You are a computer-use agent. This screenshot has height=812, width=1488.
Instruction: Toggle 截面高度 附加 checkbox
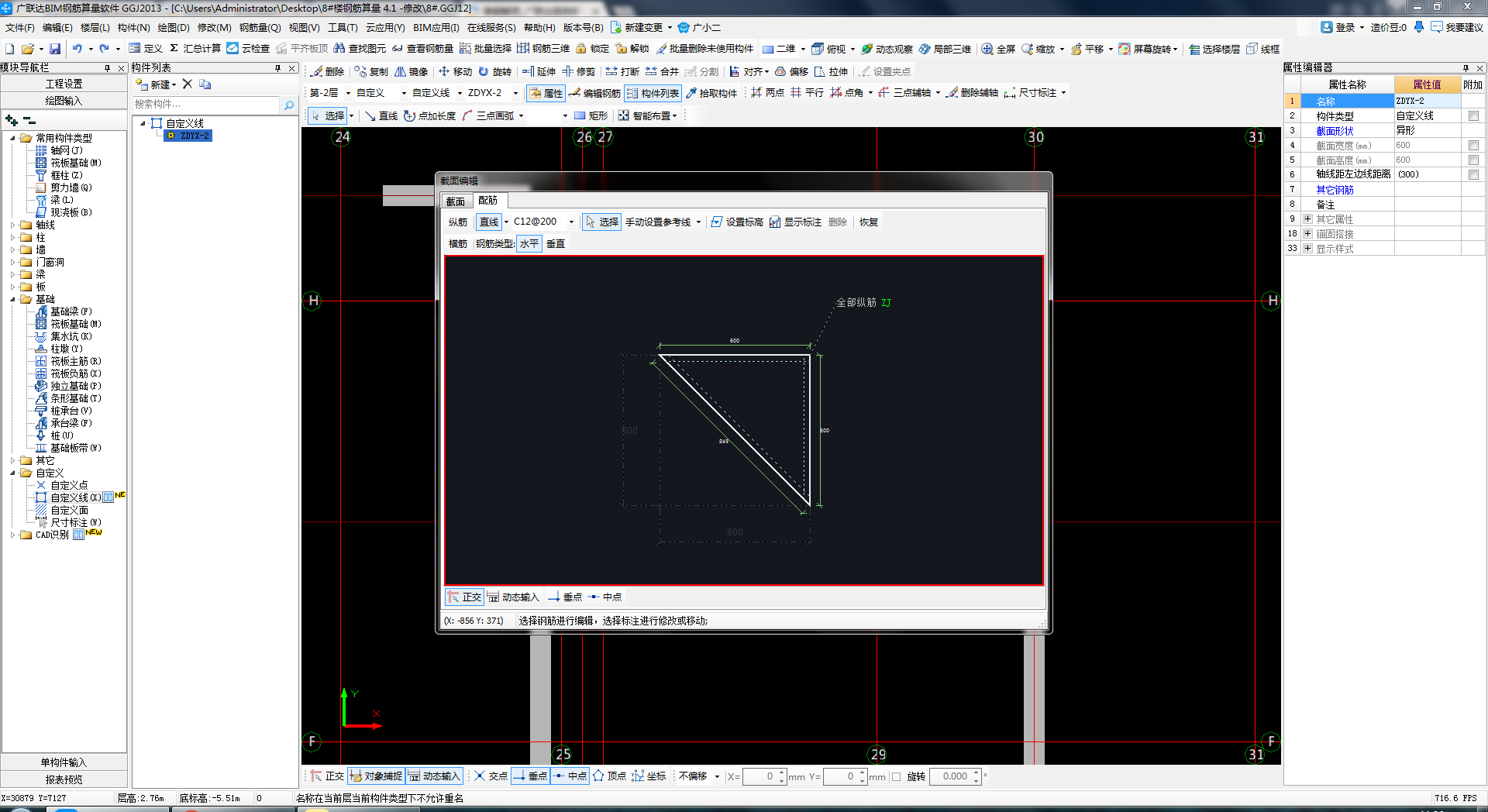(1473, 160)
